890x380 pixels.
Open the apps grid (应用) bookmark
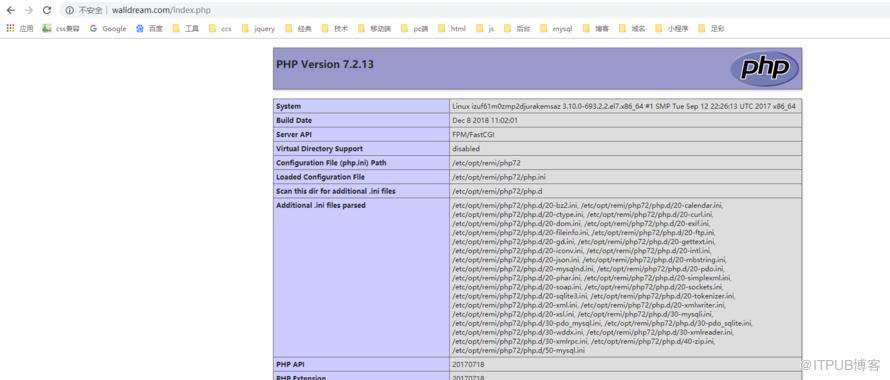[20, 28]
